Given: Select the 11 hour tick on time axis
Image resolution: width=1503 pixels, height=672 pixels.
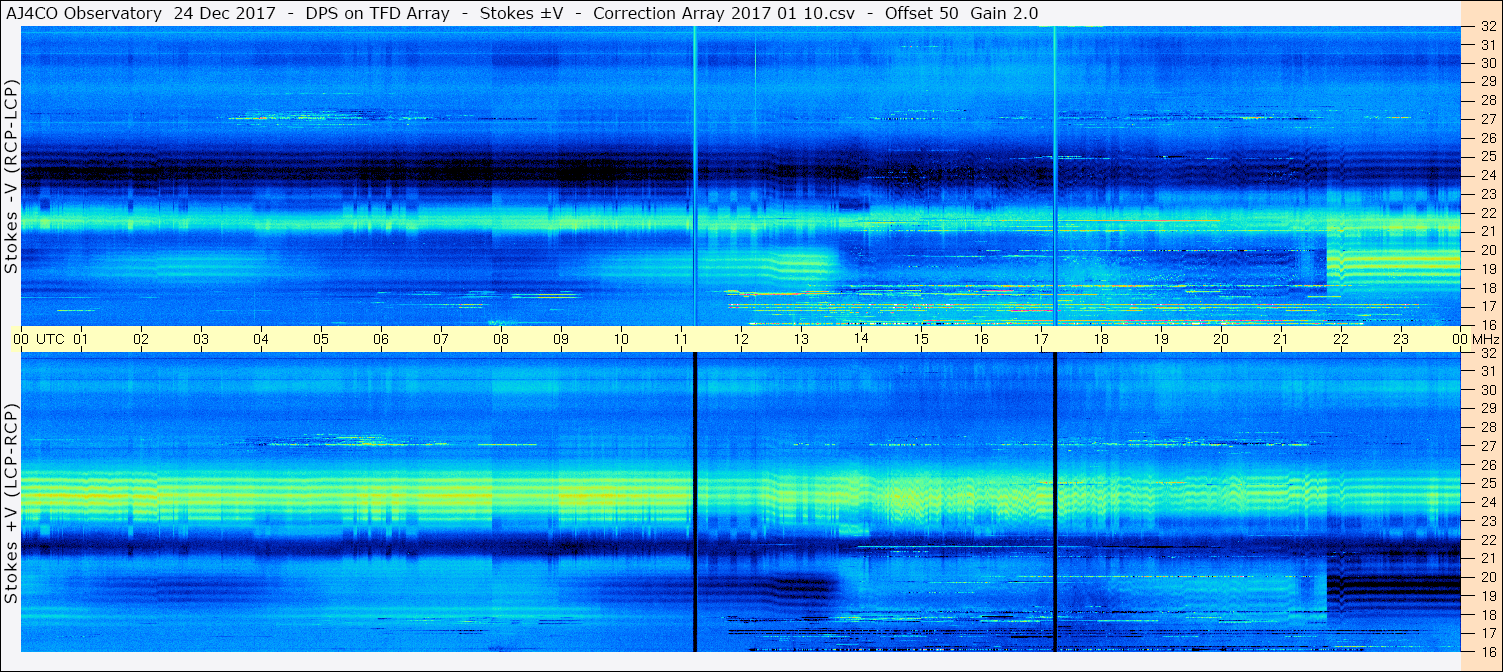Looking at the screenshot, I should point(681,339).
